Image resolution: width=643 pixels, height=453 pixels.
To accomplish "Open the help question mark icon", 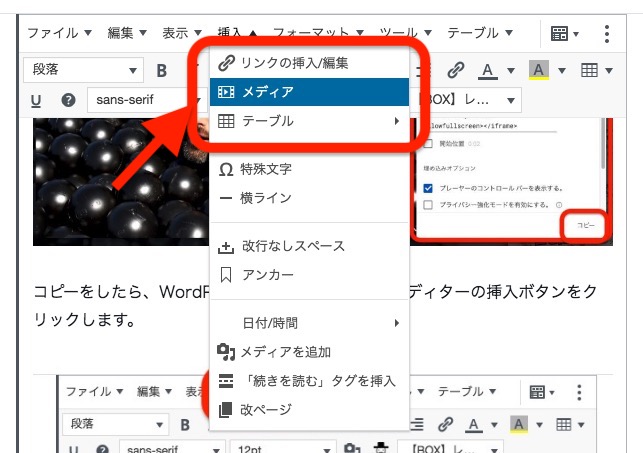I will 68,100.
